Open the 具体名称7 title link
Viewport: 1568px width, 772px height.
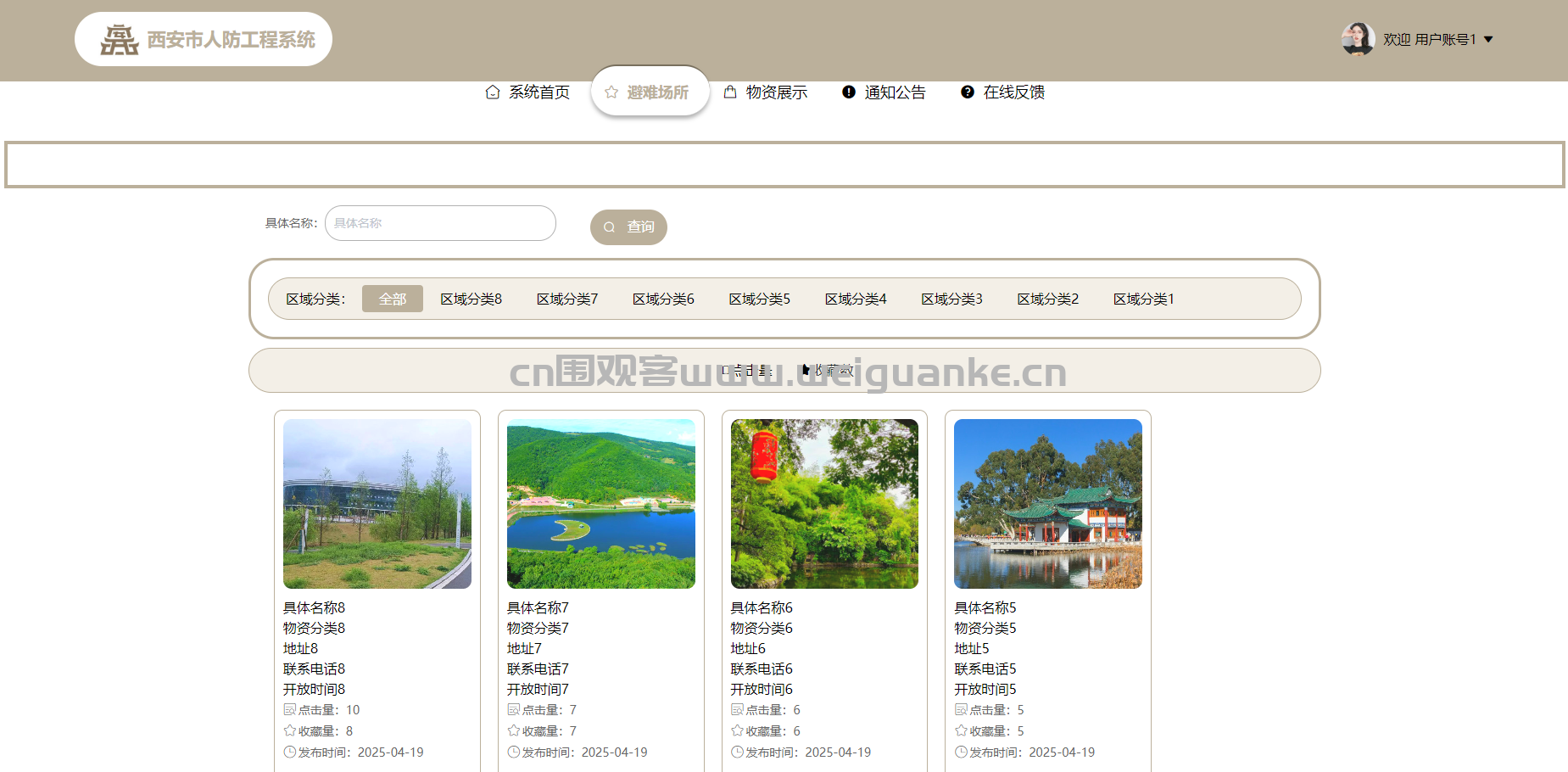click(x=538, y=607)
